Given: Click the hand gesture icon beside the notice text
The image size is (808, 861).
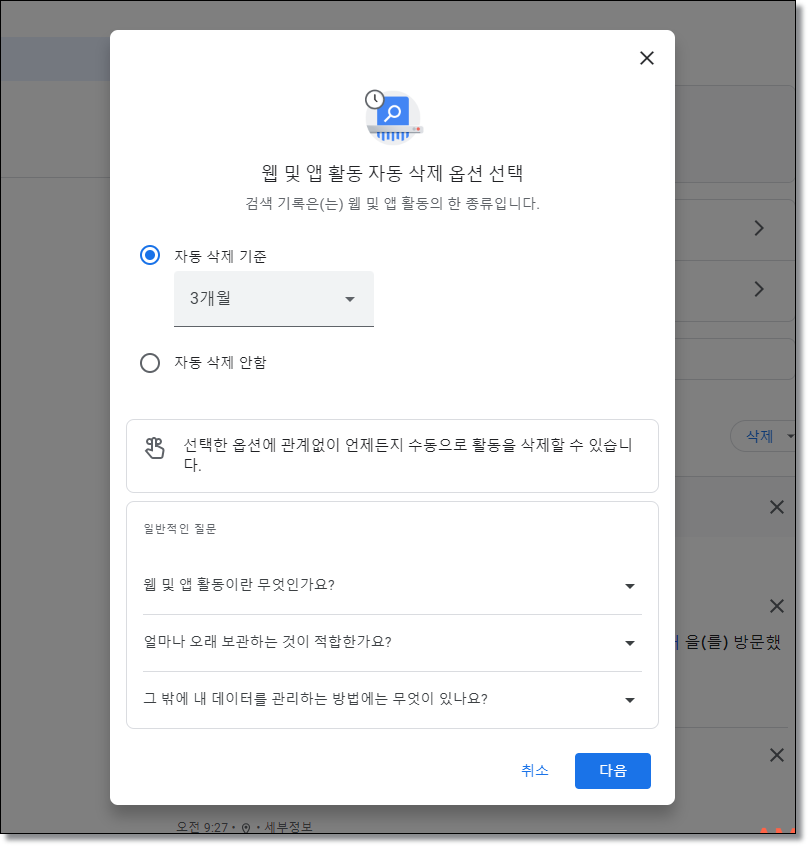Looking at the screenshot, I should 155,450.
